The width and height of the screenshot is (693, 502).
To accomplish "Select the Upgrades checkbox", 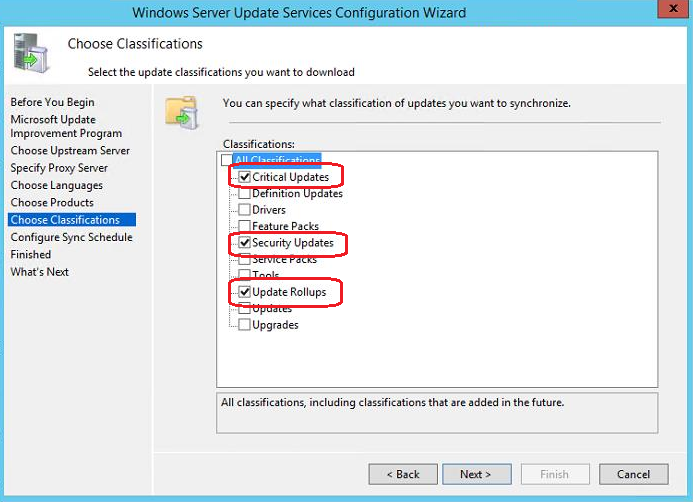I will pos(245,325).
